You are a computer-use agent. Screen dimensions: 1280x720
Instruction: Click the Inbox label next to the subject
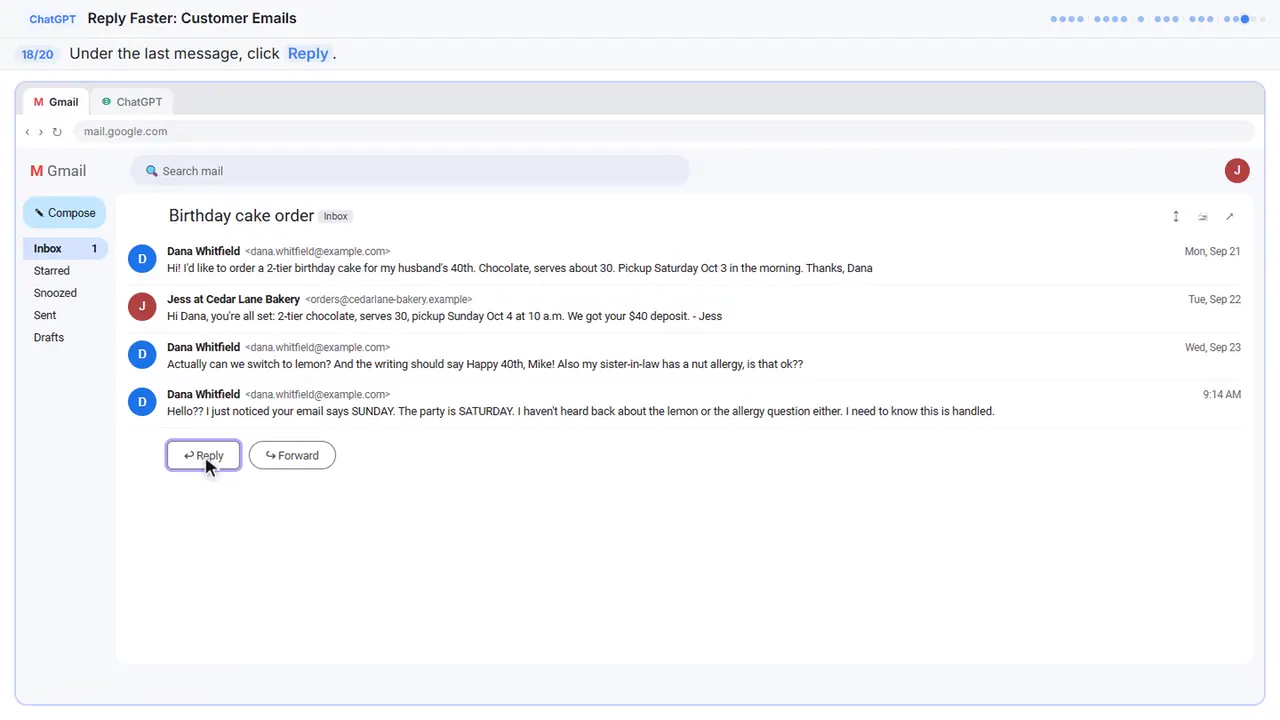[x=336, y=216]
